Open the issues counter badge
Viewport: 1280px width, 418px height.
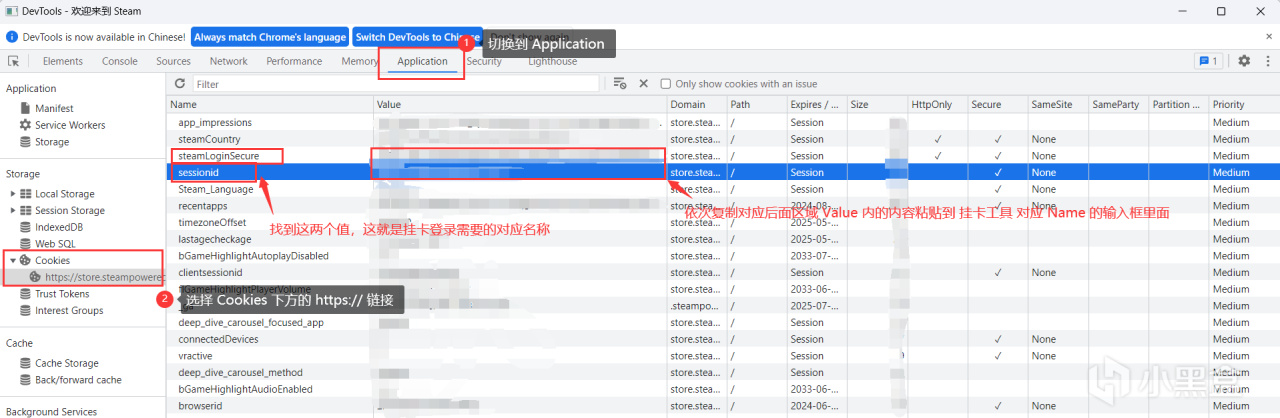pyautogui.click(x=1208, y=61)
